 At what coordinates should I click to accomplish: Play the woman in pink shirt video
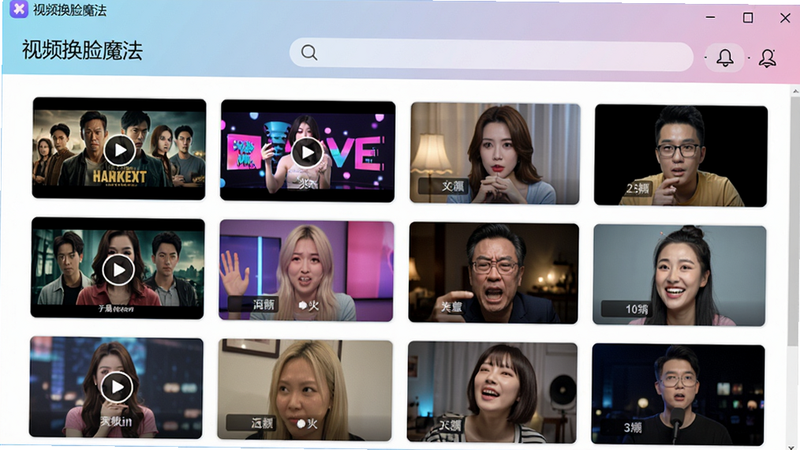(117, 387)
